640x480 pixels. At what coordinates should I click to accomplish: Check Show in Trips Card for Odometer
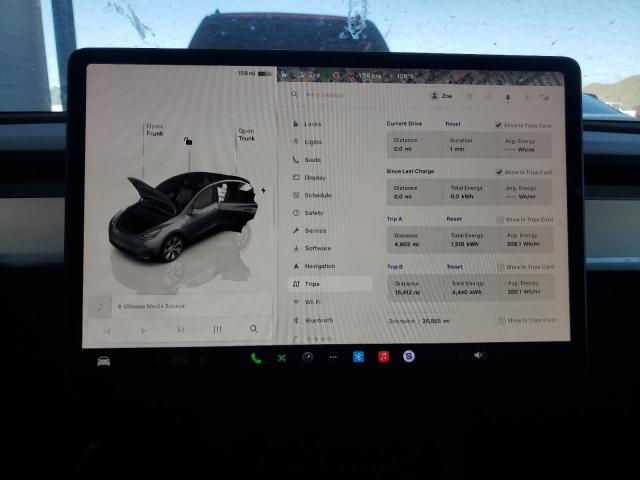[501, 320]
